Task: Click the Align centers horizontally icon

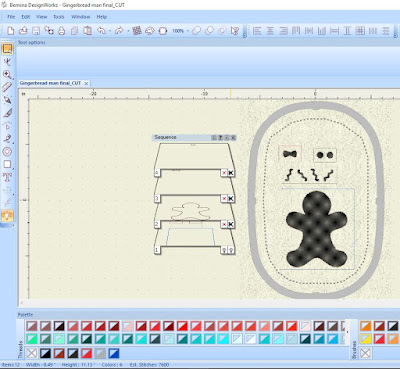Action: 270,31
